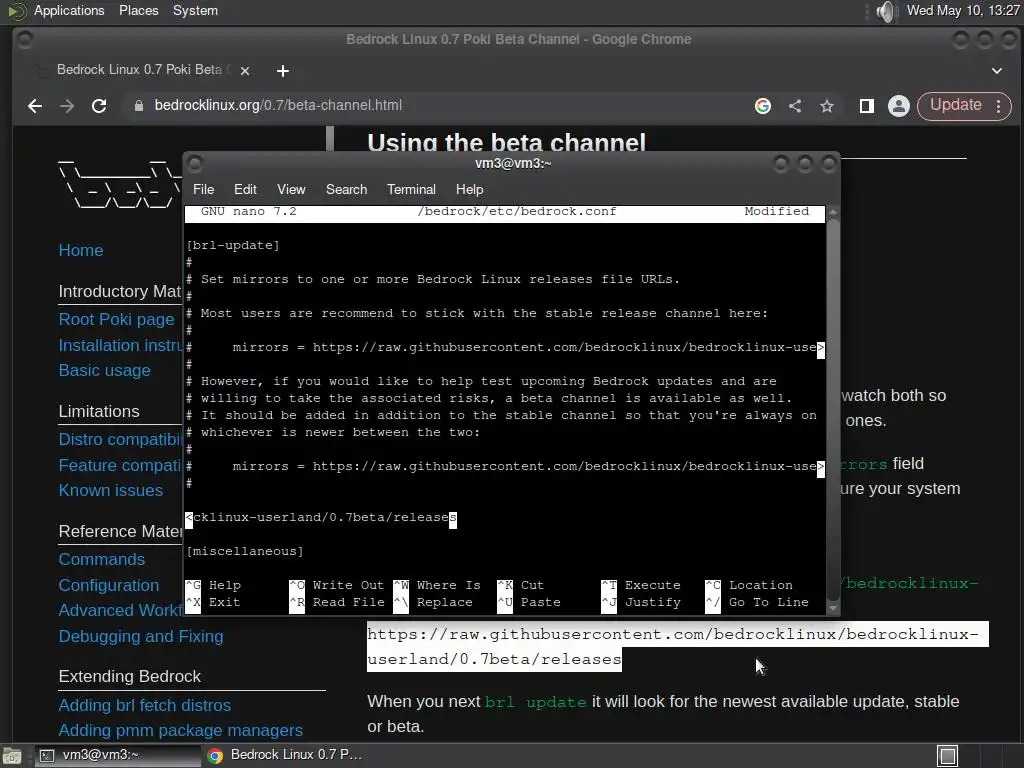The height and width of the screenshot is (768, 1024).
Task: Open System menu in top panel
Action: point(195,10)
